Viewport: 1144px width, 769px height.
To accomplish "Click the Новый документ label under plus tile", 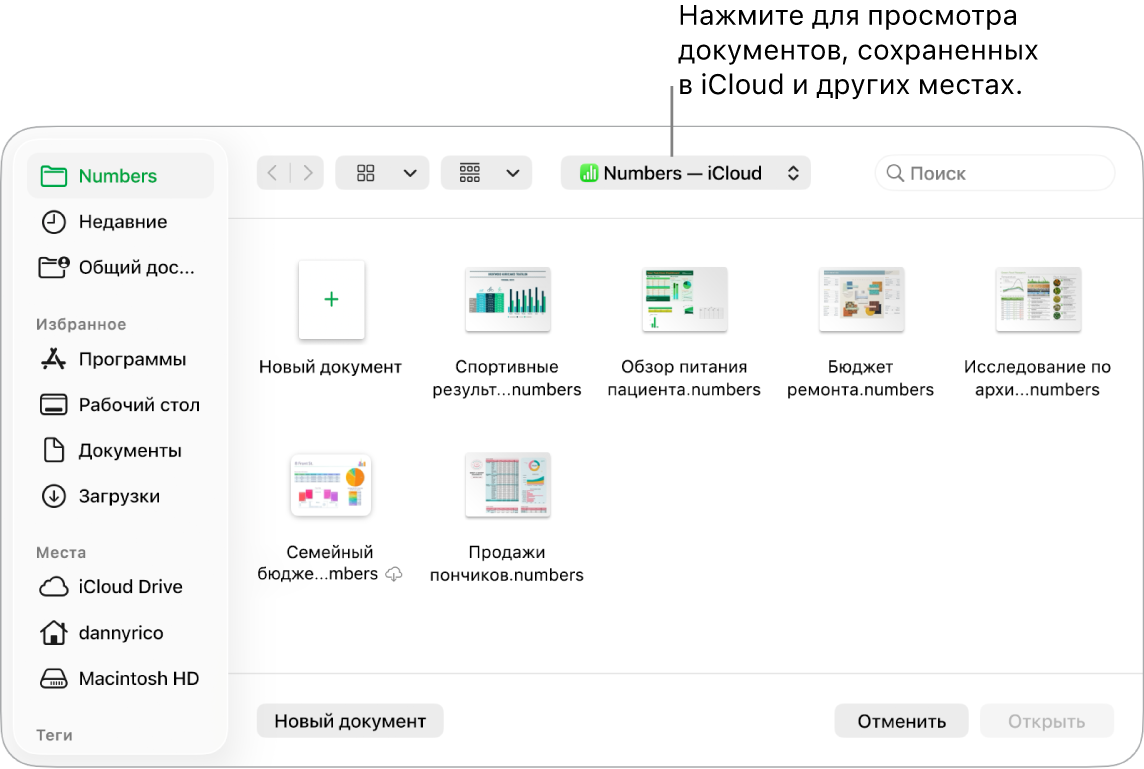I will coord(331,367).
